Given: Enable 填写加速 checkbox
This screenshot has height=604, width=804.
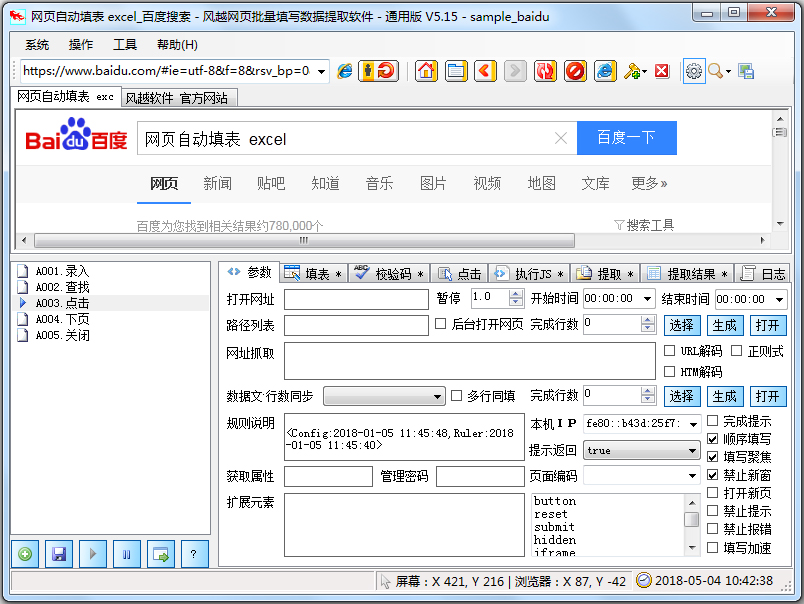Looking at the screenshot, I should (712, 547).
